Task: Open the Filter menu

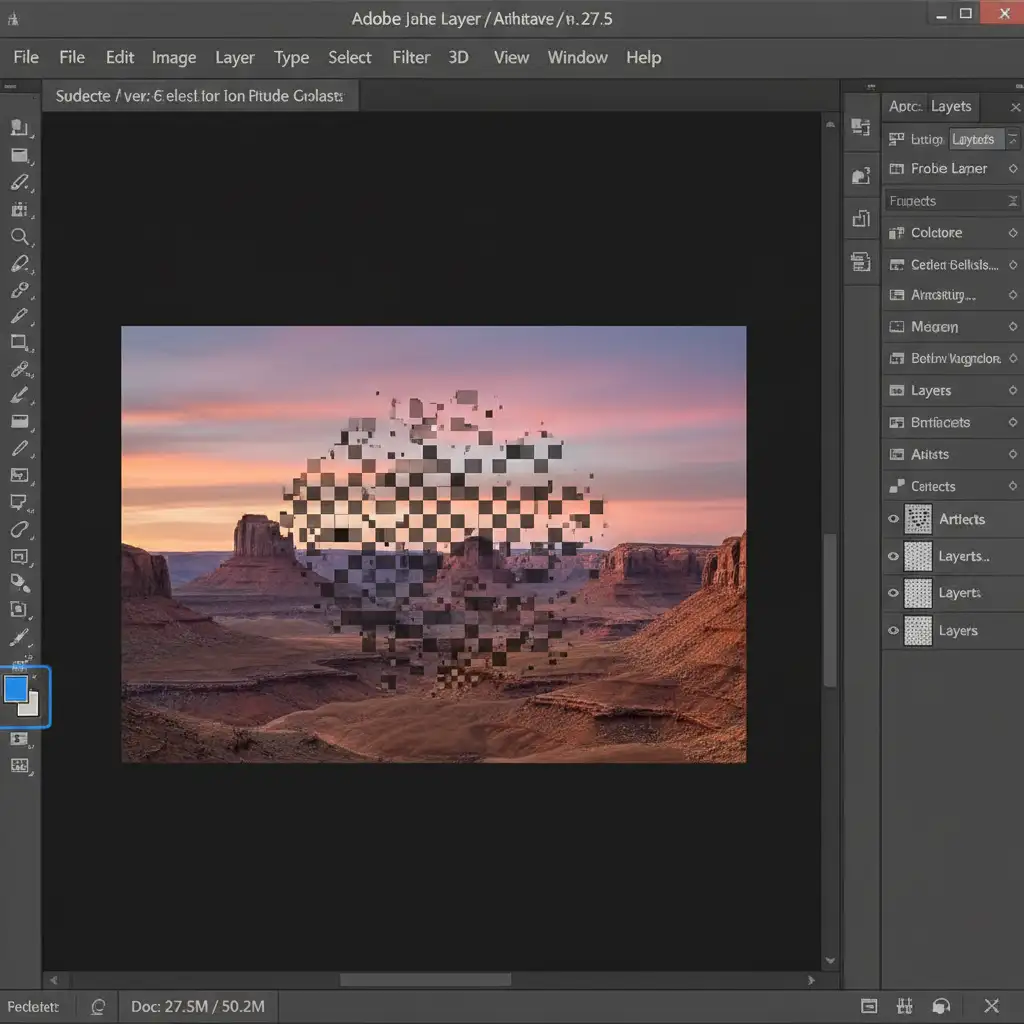Action: pos(411,57)
